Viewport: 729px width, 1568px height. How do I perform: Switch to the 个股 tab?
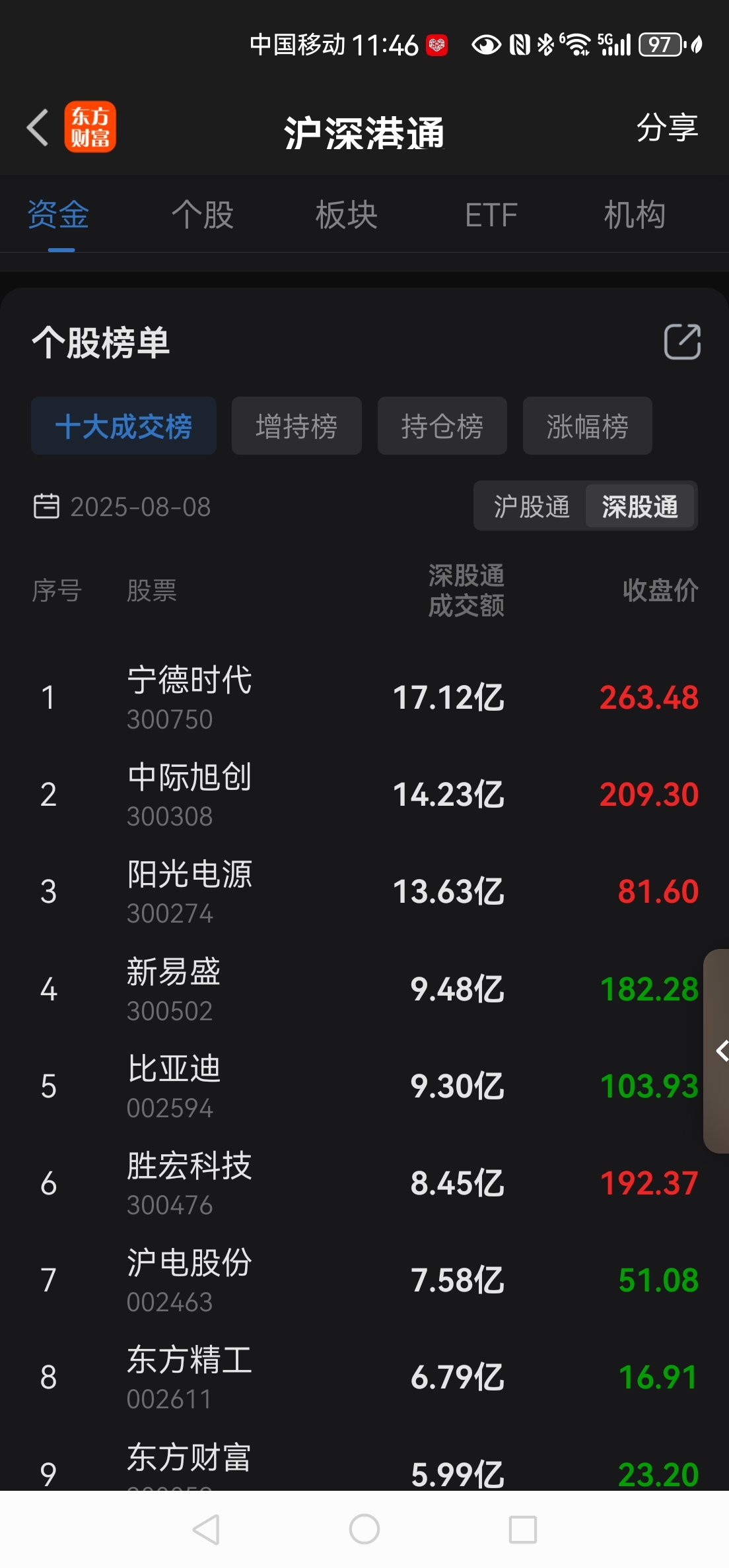(203, 215)
